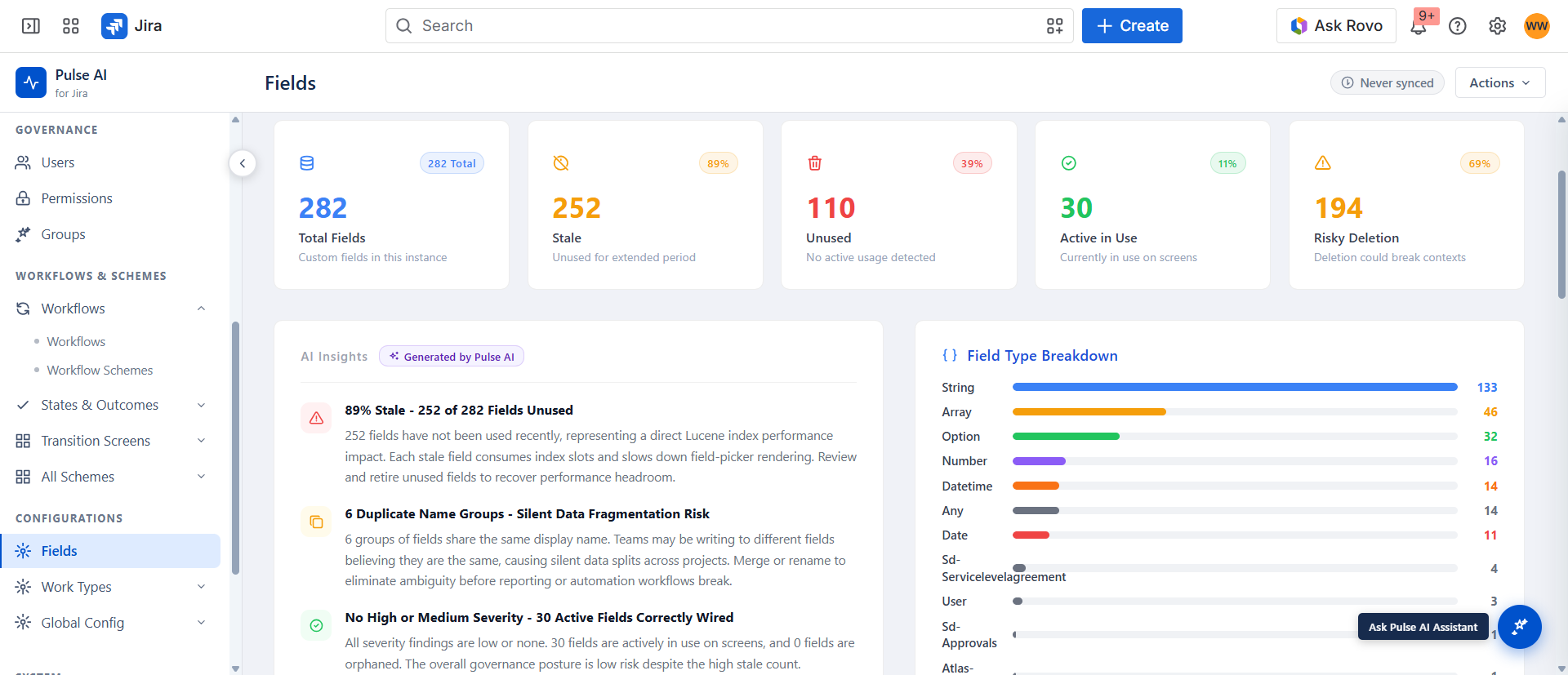Click the warning icon beside 89% Stale insight
Viewport: 1568px width, 675px height.
click(316, 418)
